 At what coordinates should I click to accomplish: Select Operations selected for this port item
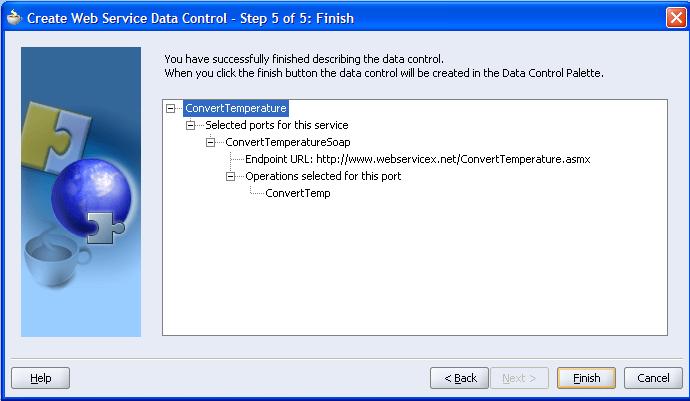323,176
